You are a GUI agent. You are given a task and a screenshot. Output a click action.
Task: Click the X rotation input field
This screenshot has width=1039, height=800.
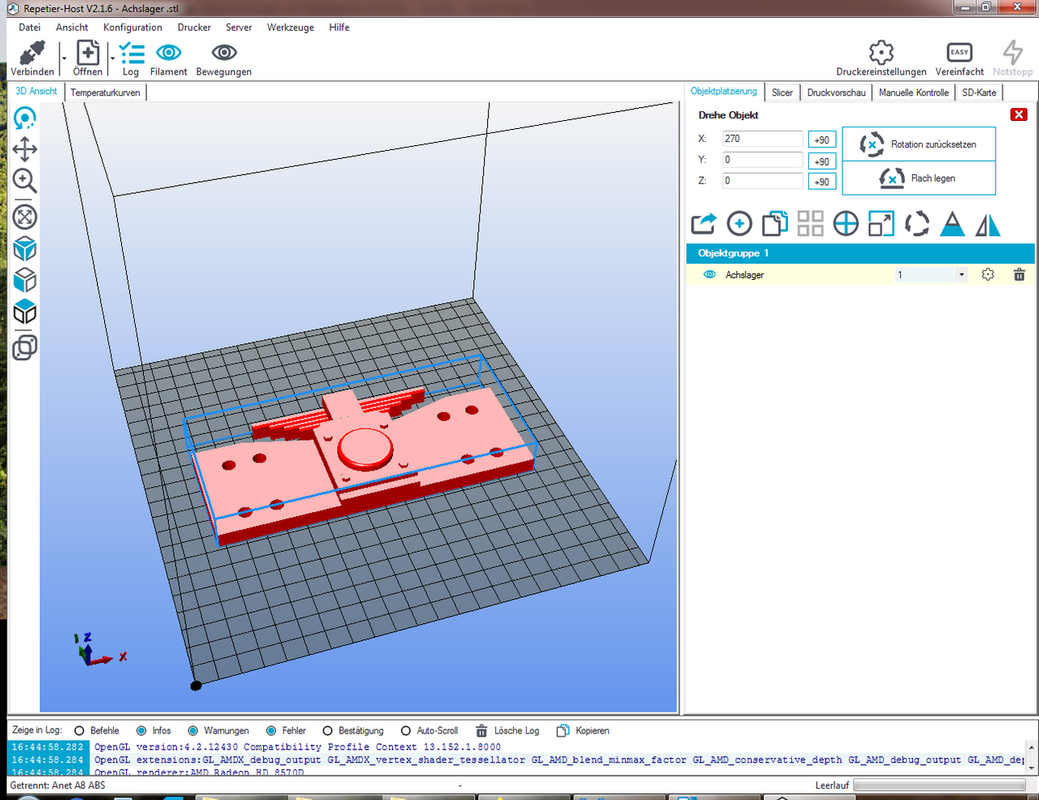tap(762, 139)
